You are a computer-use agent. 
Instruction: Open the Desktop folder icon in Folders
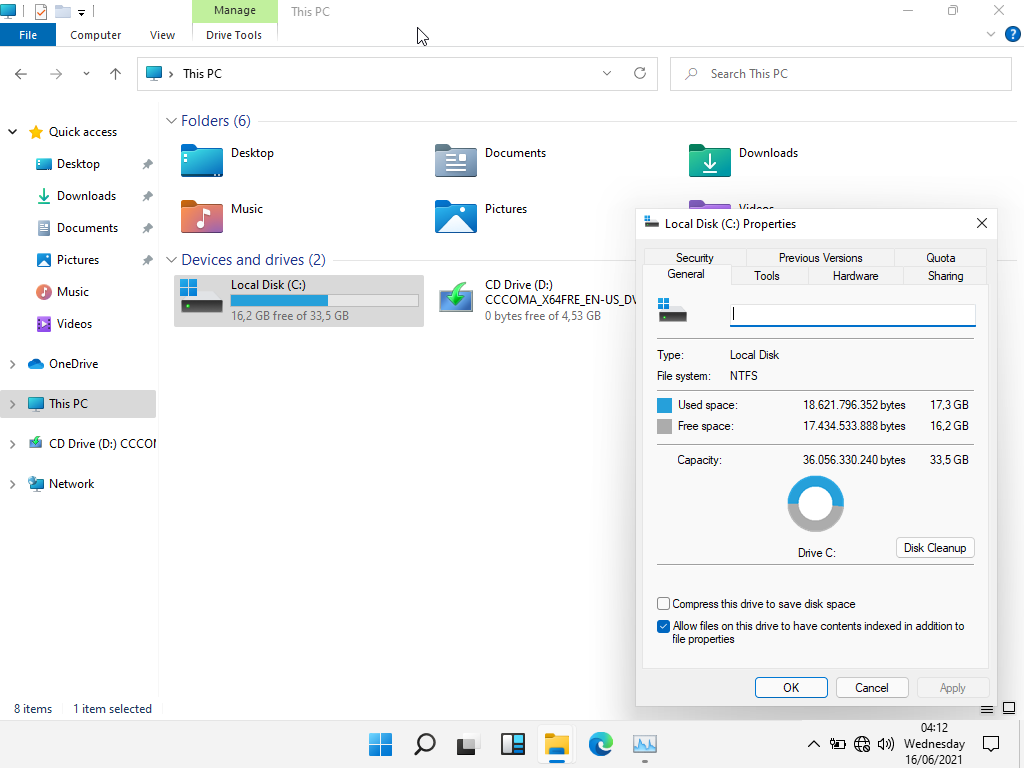click(x=202, y=161)
